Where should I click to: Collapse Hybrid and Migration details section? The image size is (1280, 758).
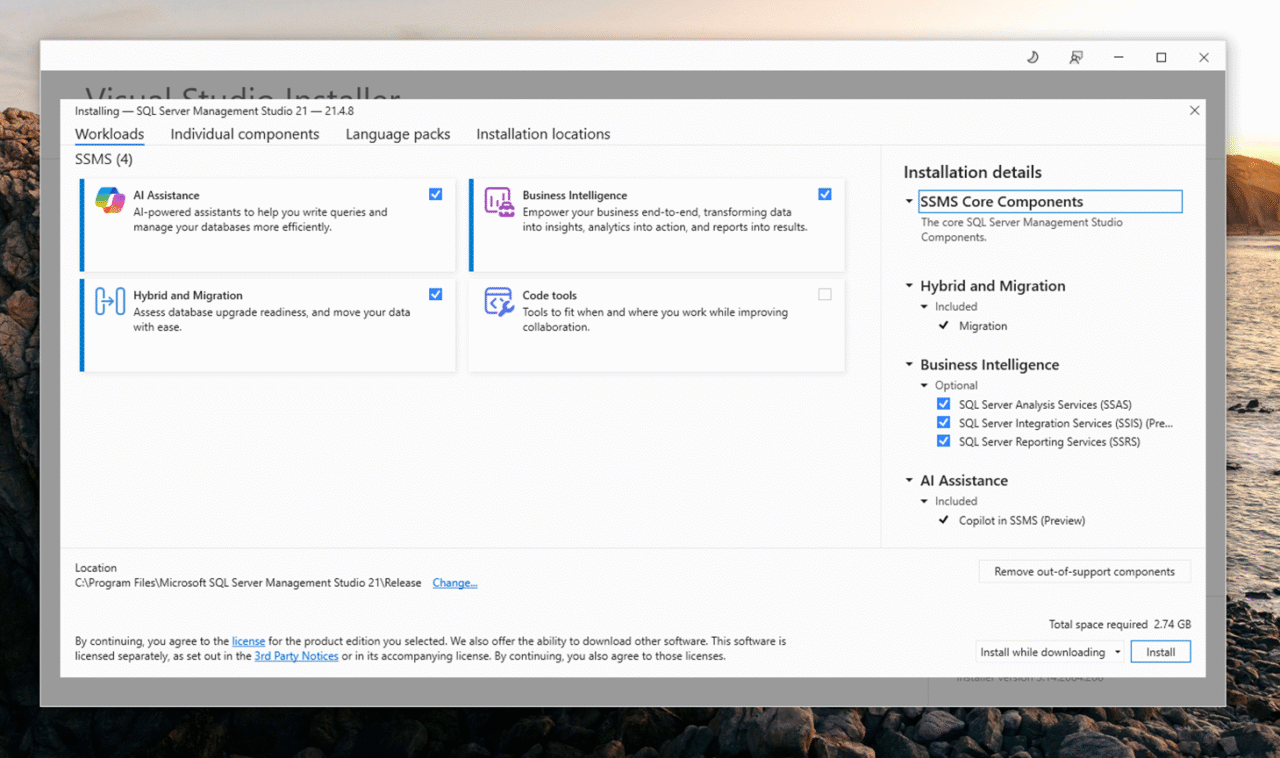point(909,286)
